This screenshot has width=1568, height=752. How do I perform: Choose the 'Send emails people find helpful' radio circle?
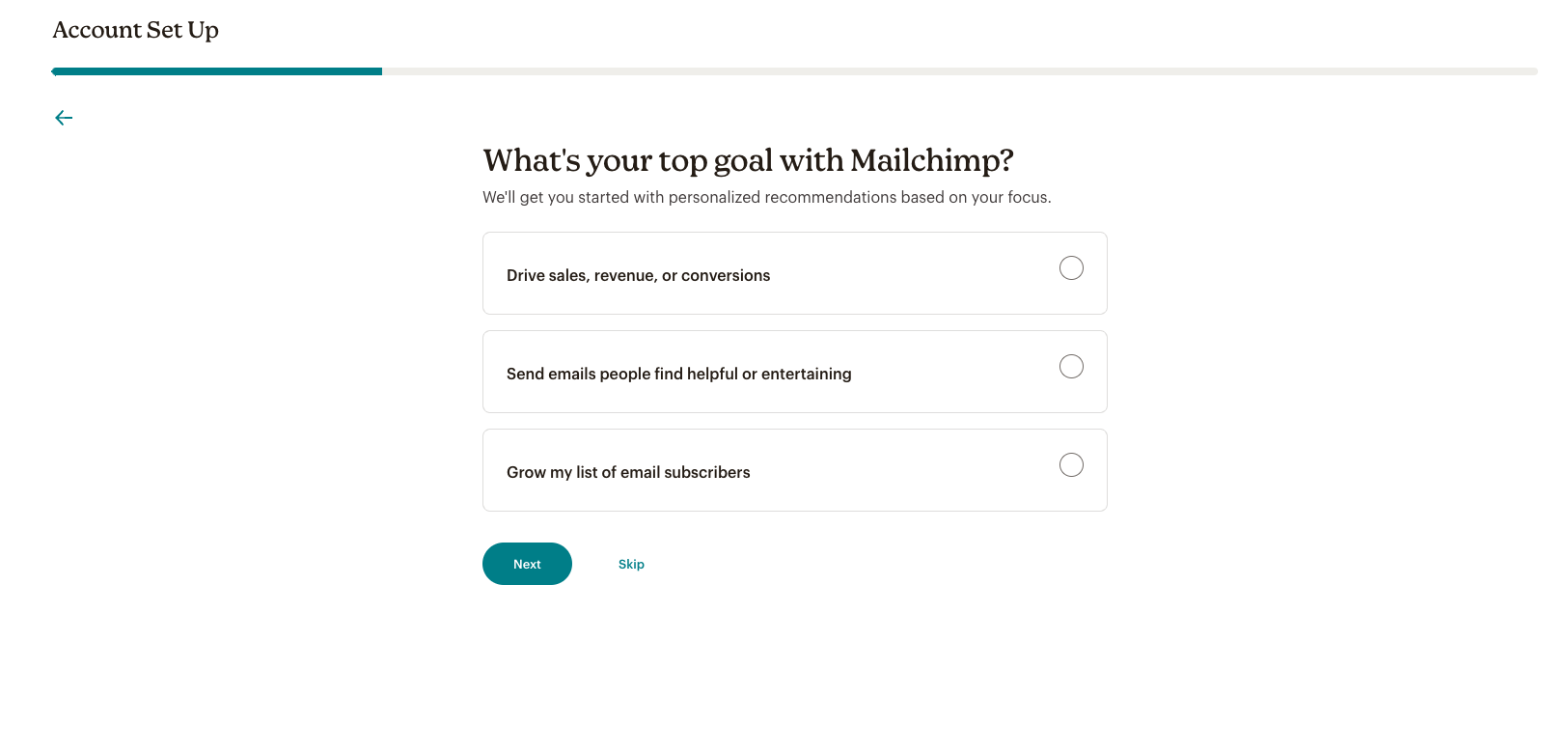1071,367
